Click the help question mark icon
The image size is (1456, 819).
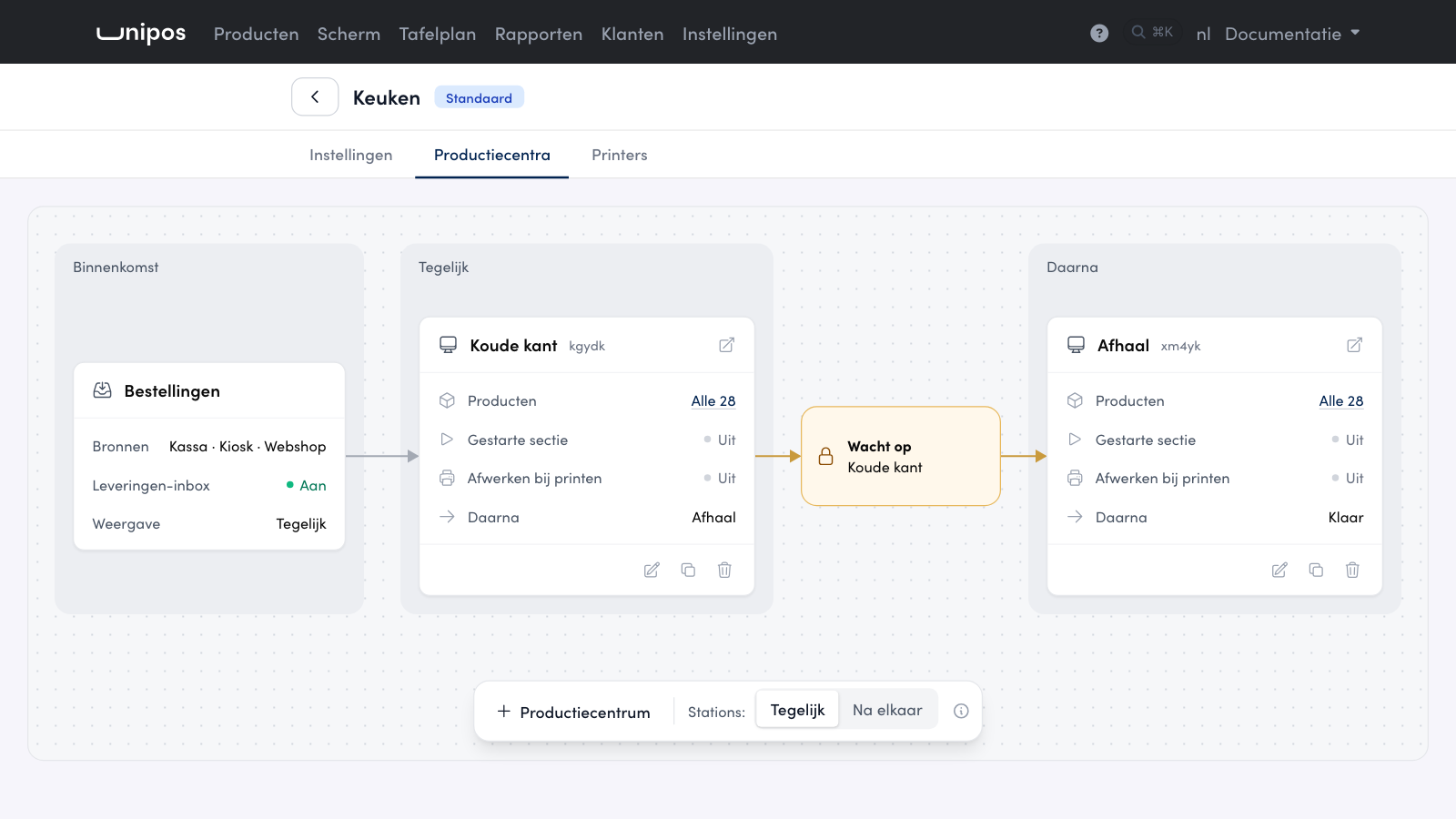1099,33
